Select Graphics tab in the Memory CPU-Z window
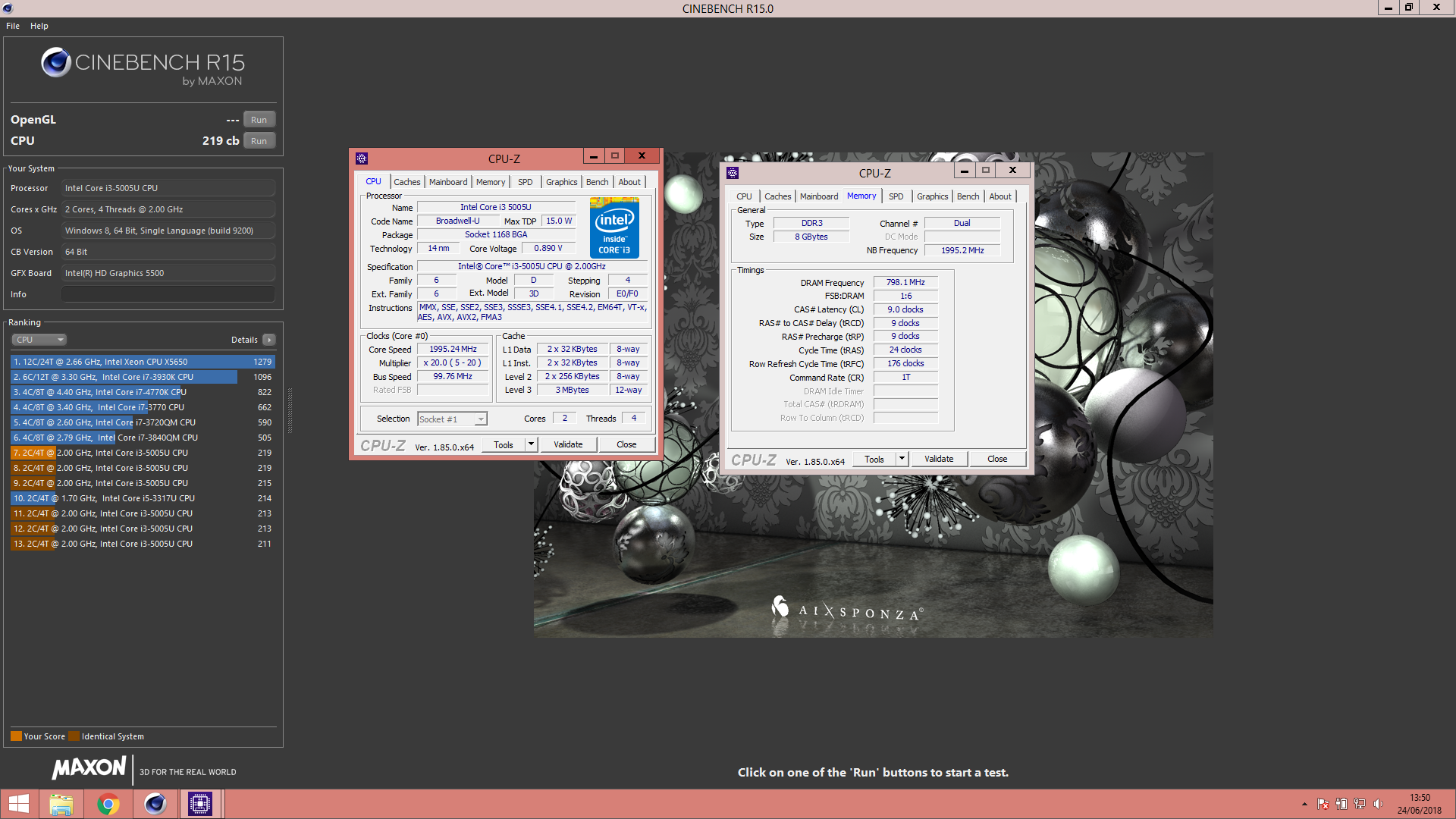1456x819 pixels. 933,196
